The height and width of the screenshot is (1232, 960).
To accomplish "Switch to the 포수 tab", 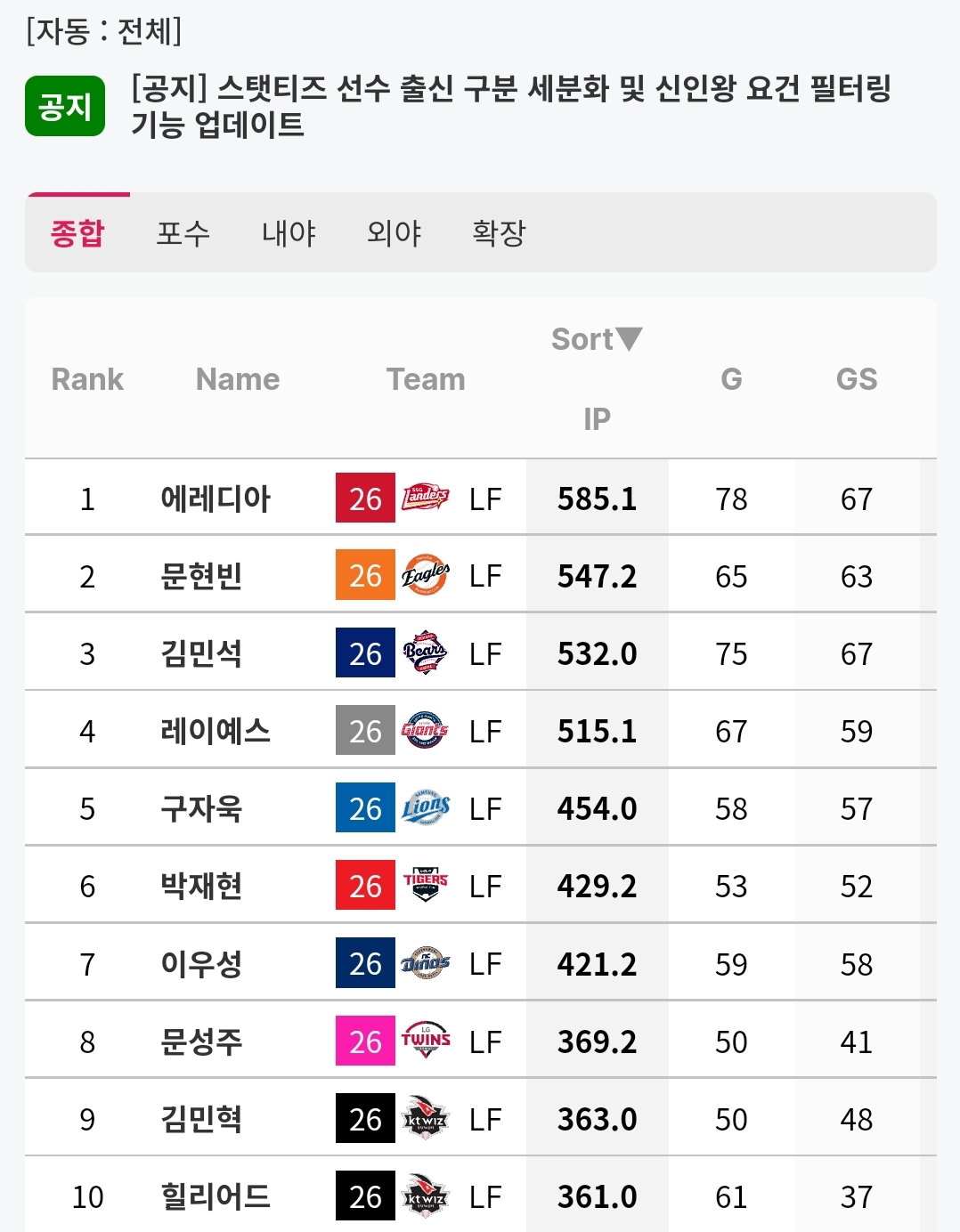I will (x=183, y=233).
